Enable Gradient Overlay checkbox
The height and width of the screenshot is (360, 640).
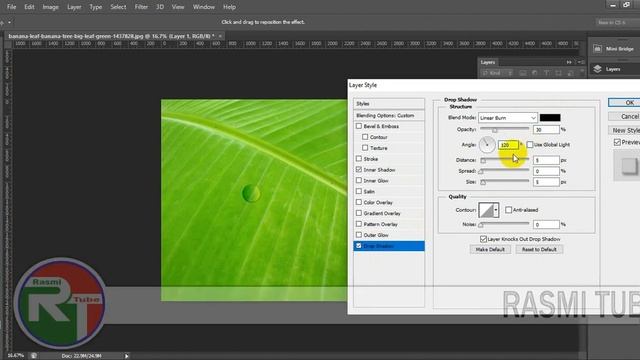point(359,213)
